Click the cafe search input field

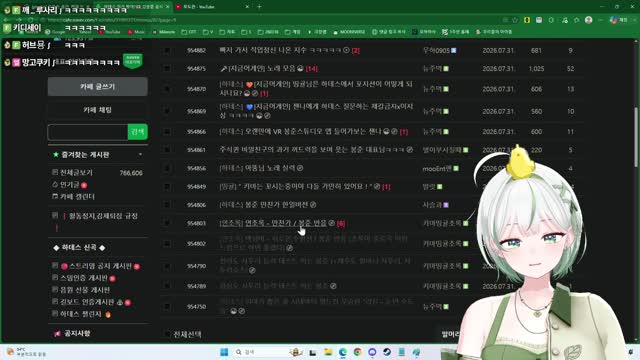88,132
